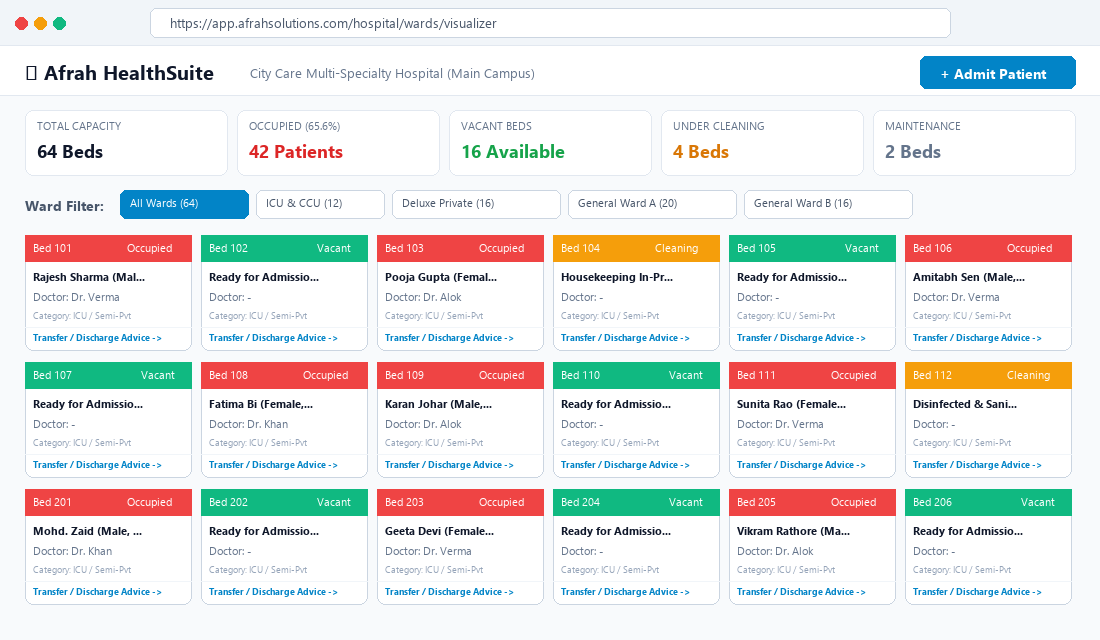Select the All Wards (64) filter

click(x=185, y=204)
